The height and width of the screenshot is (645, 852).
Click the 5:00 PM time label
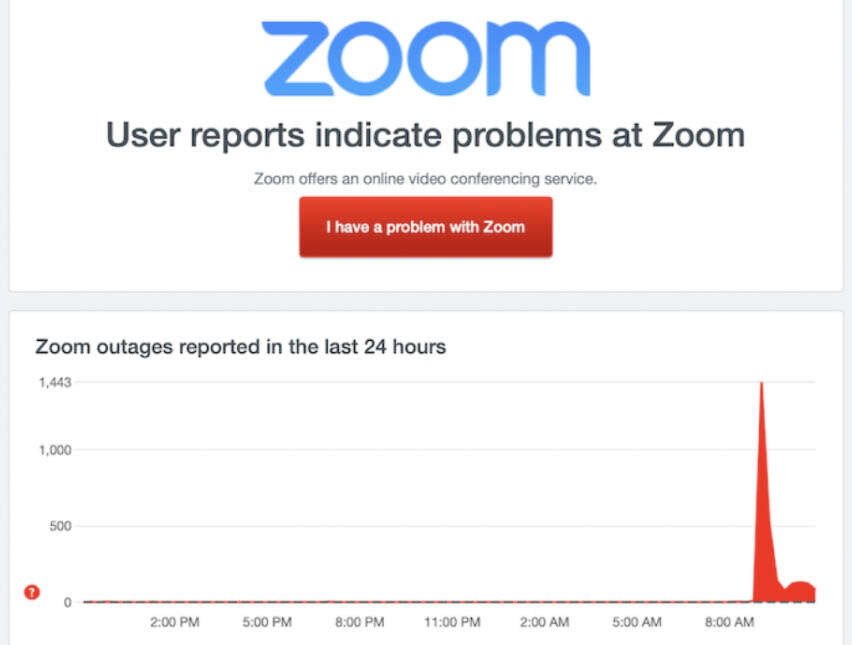(267, 623)
